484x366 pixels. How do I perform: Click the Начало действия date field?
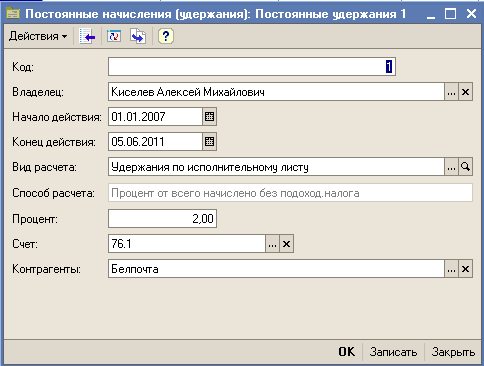pos(155,117)
